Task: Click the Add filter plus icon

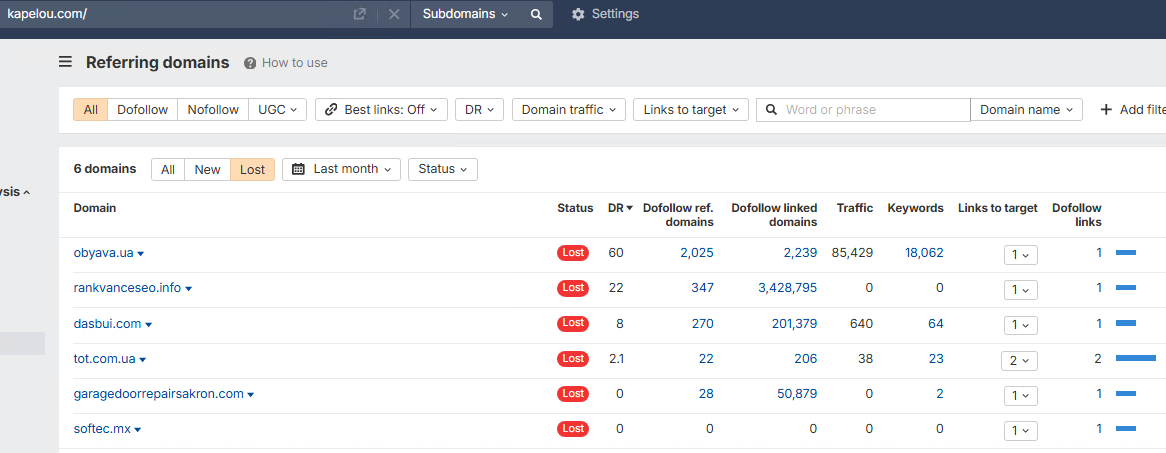Action: coord(1106,110)
